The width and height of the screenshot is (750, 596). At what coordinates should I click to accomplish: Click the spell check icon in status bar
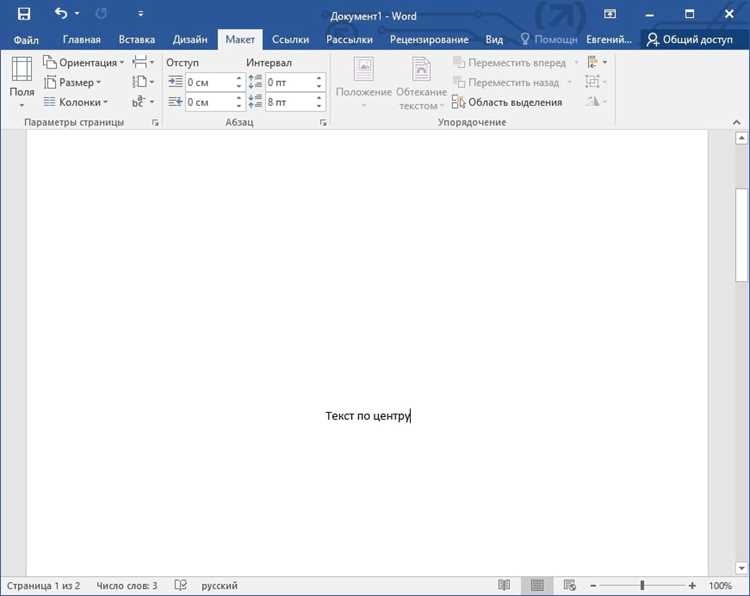180,585
